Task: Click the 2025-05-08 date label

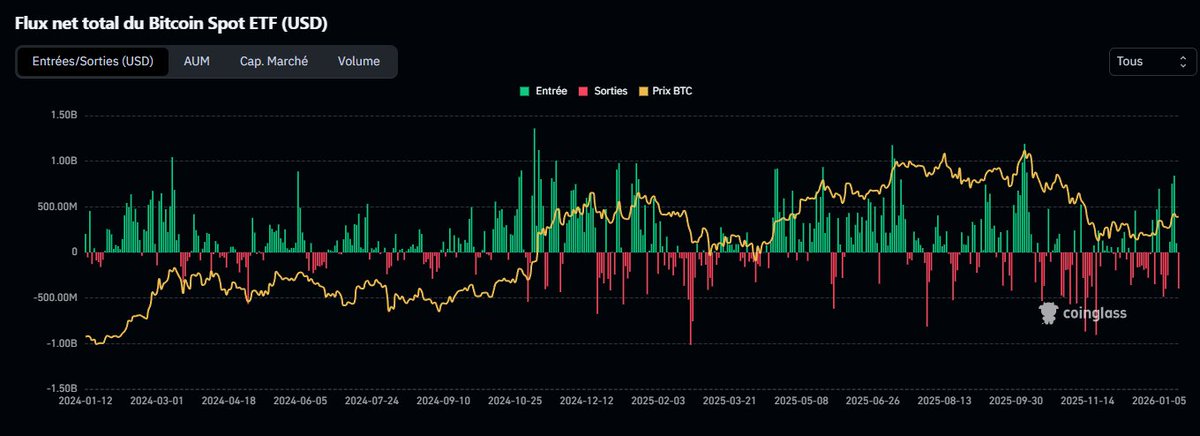Action: (800, 401)
